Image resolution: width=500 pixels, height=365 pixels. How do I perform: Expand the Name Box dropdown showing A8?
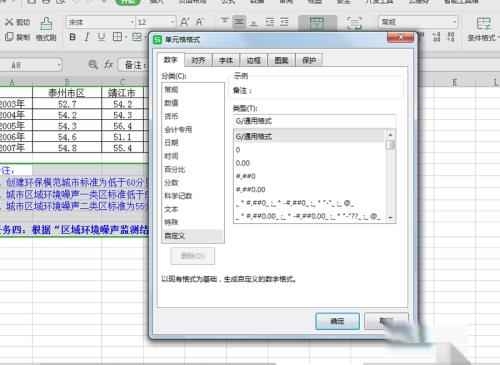pyautogui.click(x=59, y=64)
